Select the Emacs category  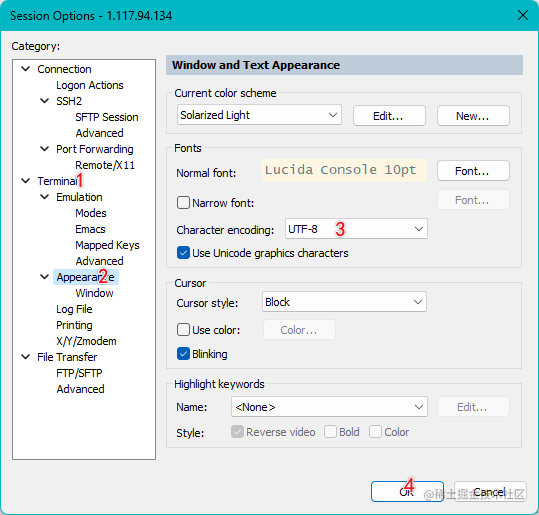(90, 229)
